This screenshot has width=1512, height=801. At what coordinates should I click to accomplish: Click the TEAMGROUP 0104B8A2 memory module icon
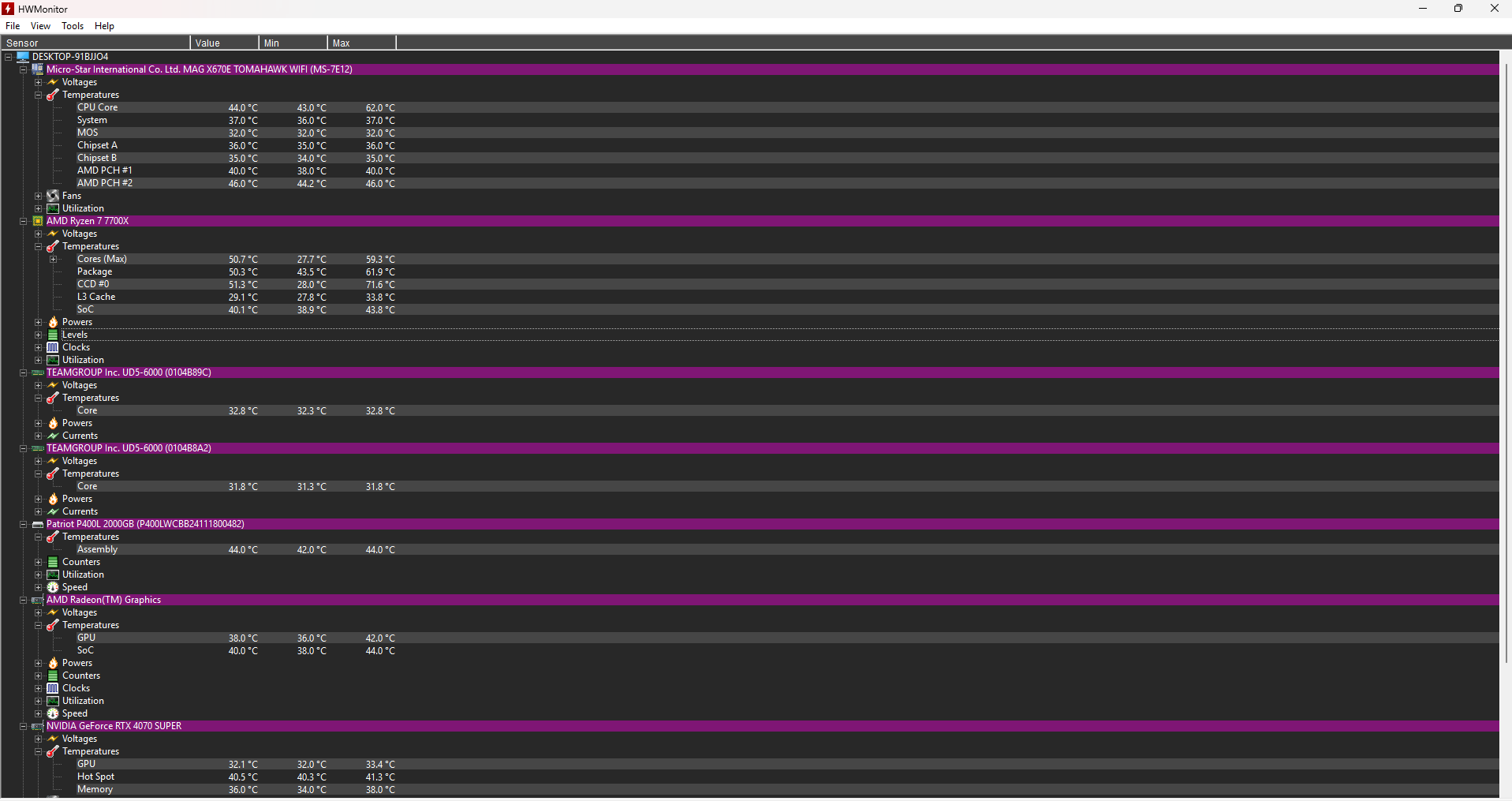click(37, 448)
